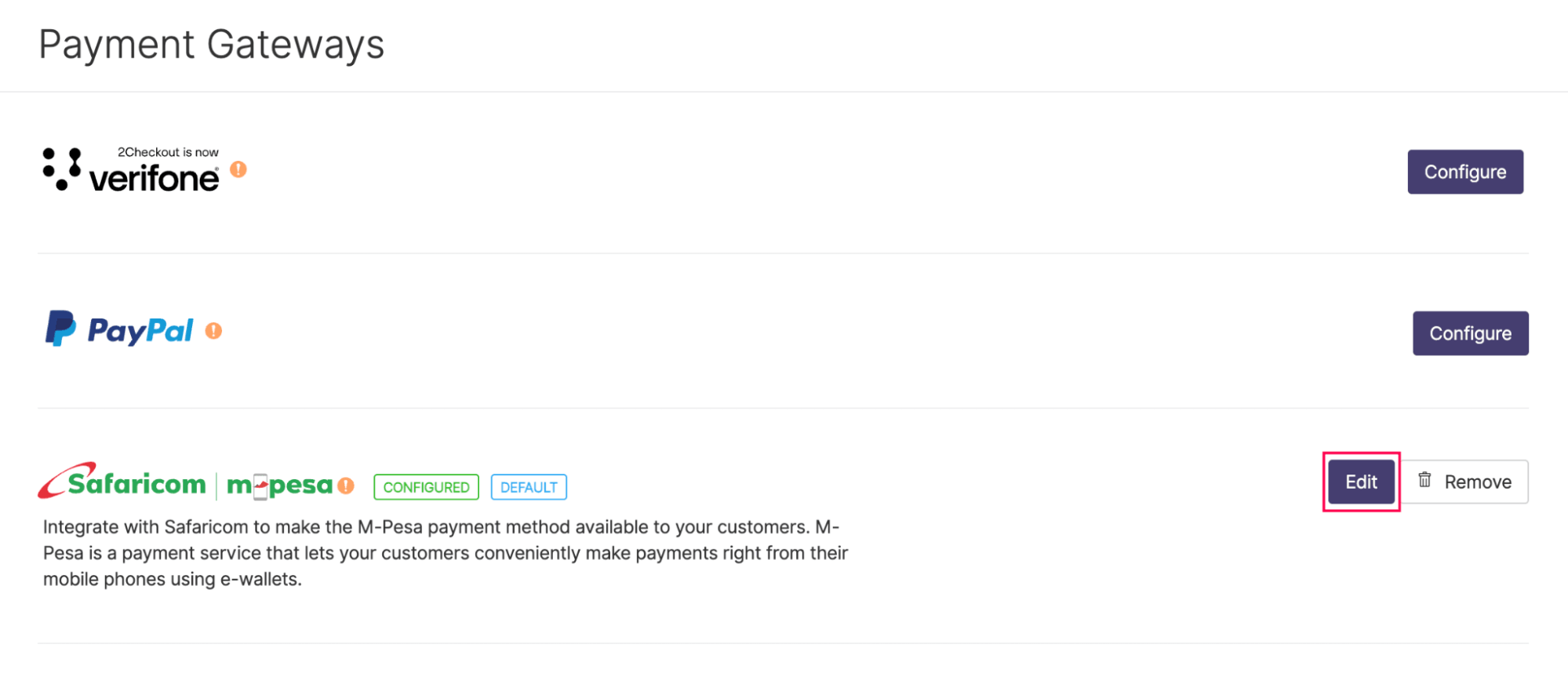Click the PayPal logo icon
1568x673 pixels.
61,330
